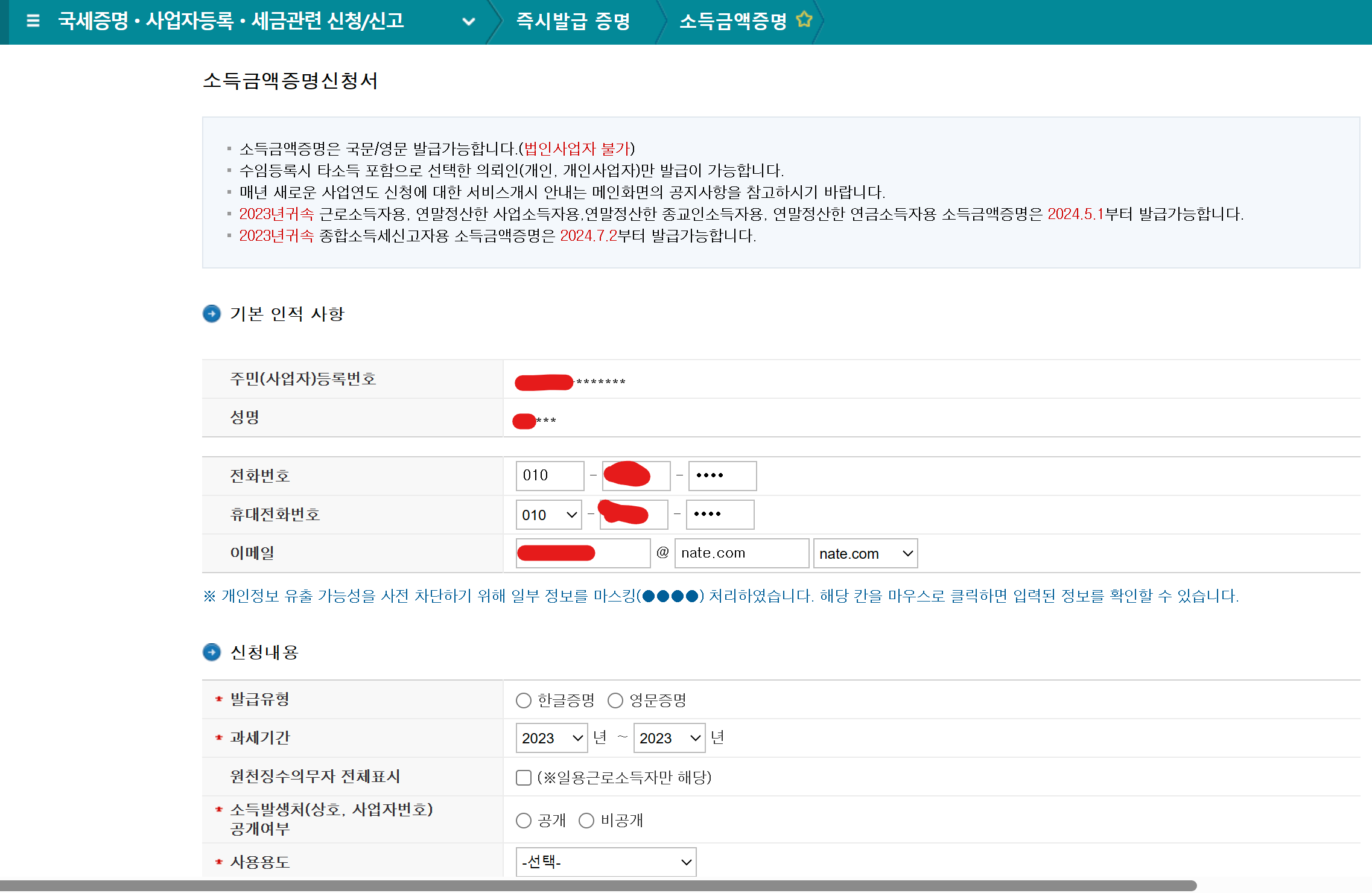Open the ending tax year dropdown
Viewport: 1372px width, 893px height.
point(669,737)
